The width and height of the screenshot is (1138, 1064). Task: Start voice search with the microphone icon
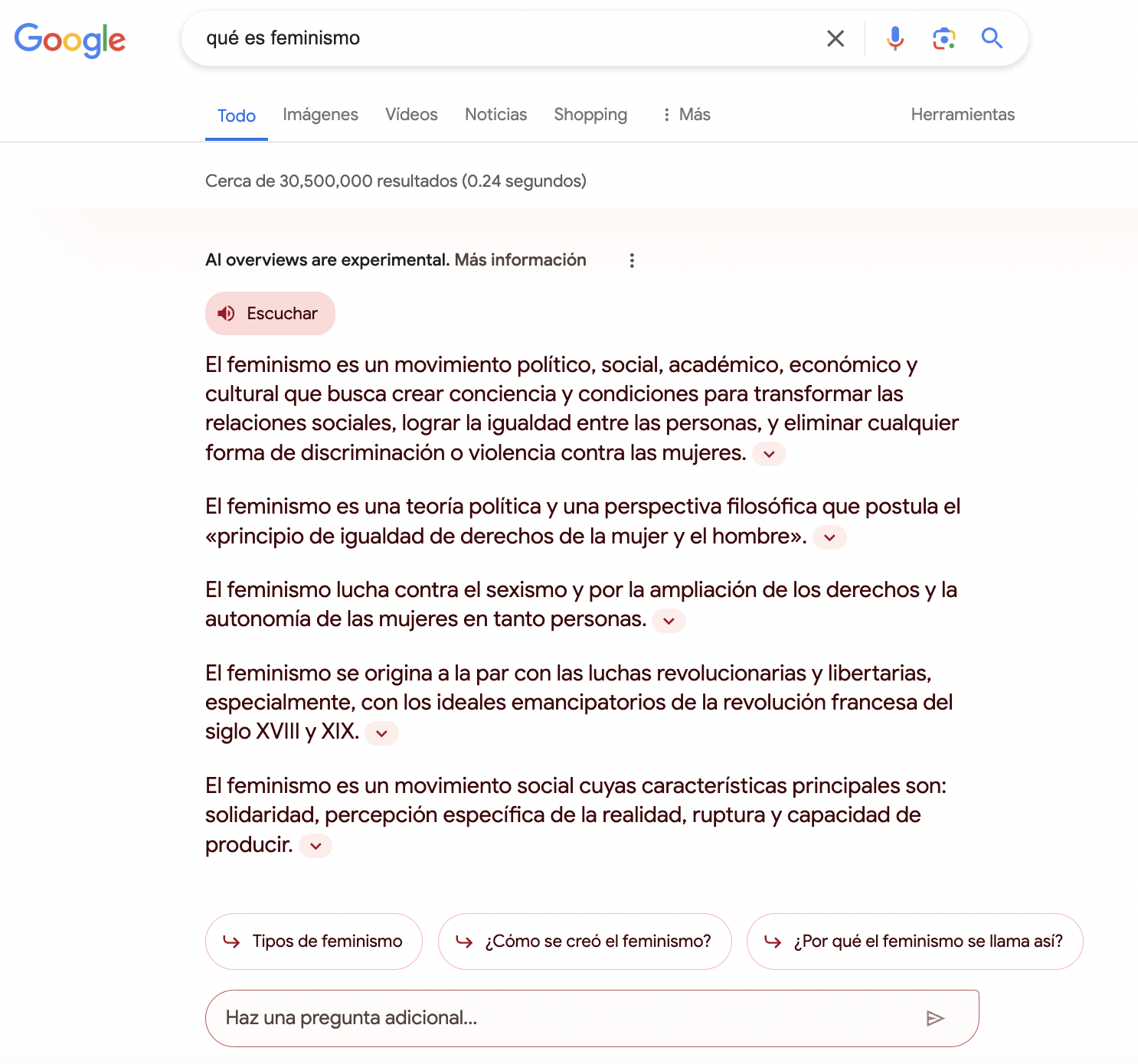tap(894, 38)
